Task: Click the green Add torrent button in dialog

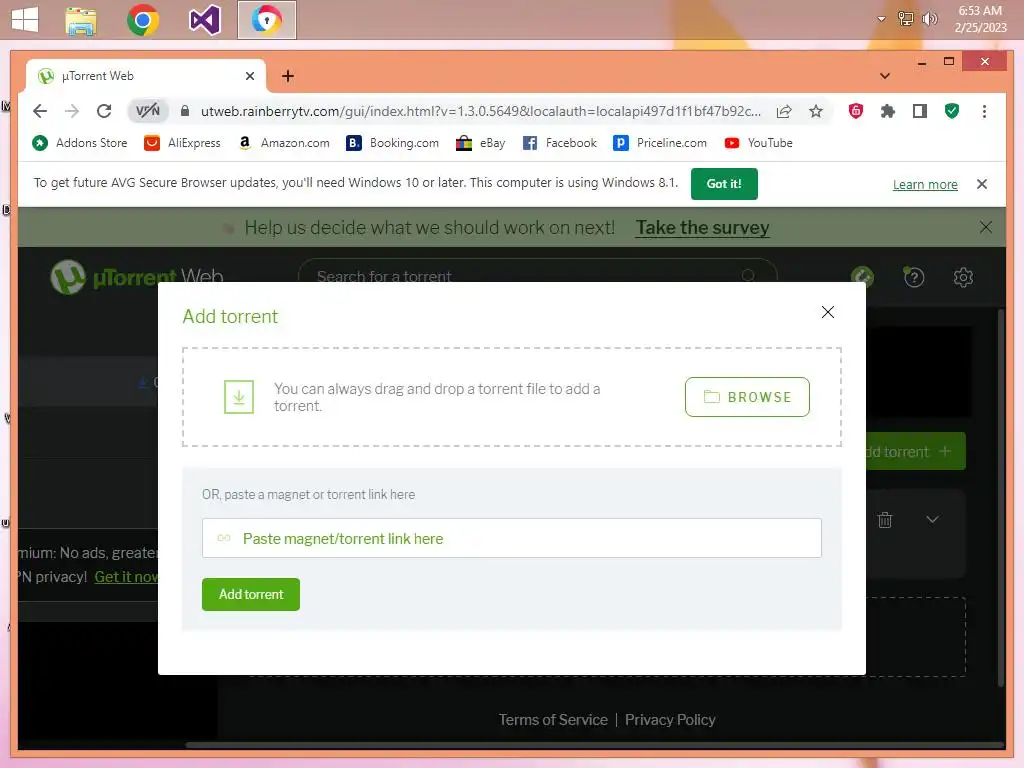Action: [251, 594]
